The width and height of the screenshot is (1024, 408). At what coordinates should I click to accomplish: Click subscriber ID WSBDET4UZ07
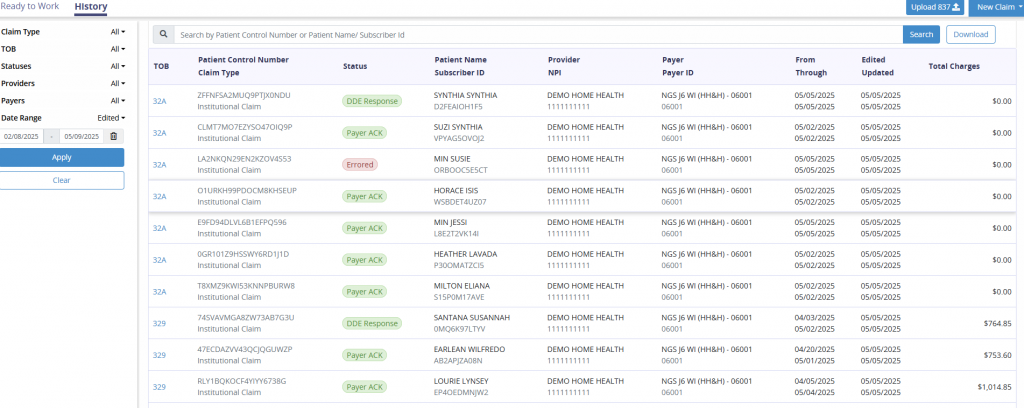(460, 202)
